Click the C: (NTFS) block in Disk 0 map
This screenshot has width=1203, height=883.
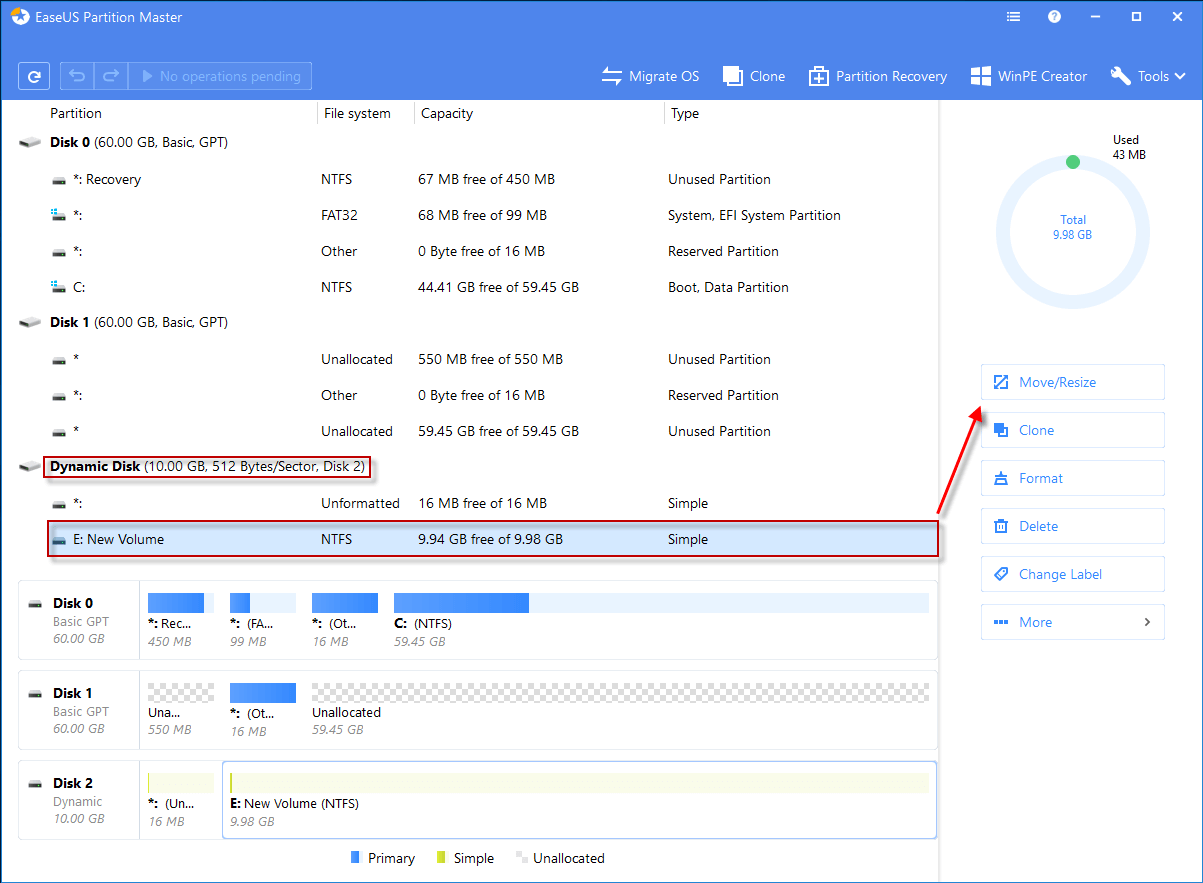pos(661,620)
